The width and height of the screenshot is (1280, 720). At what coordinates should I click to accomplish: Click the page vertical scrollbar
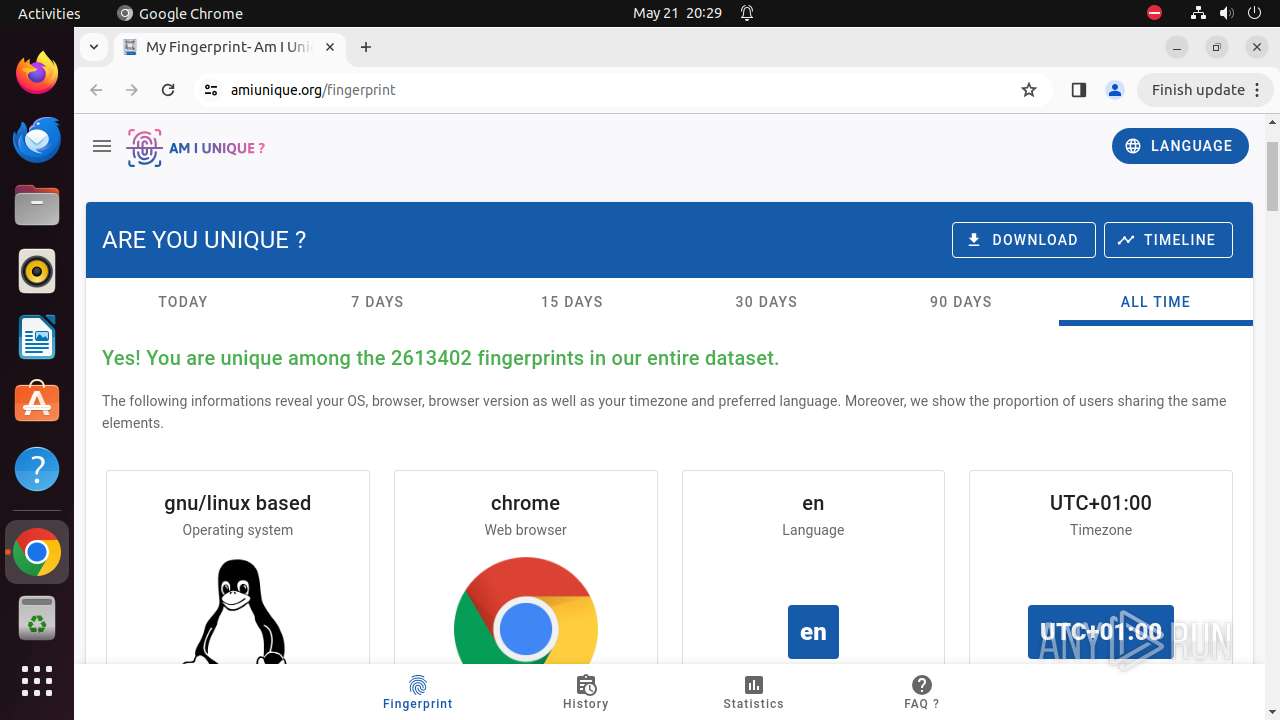tap(1273, 175)
